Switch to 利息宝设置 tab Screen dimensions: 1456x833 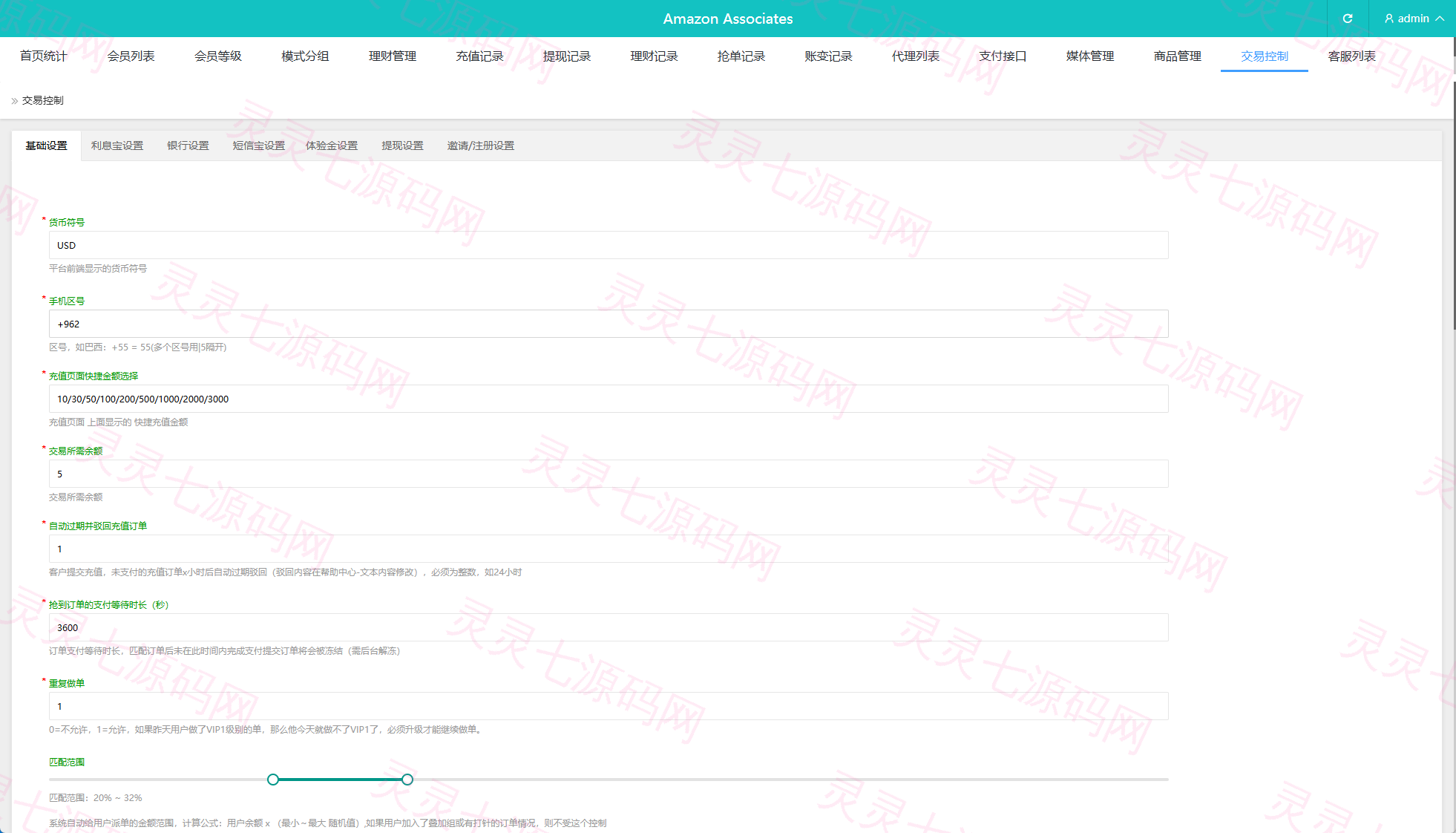coord(117,146)
